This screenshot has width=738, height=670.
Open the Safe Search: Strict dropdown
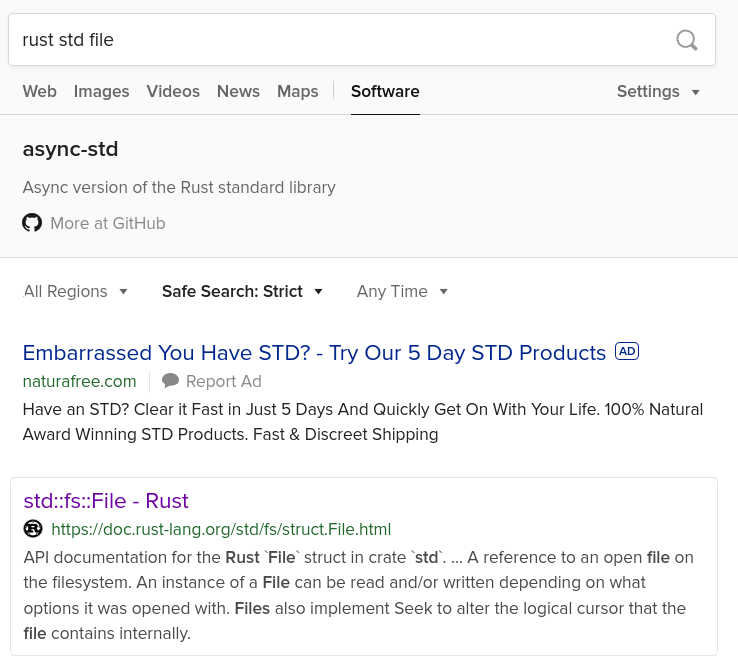242,291
